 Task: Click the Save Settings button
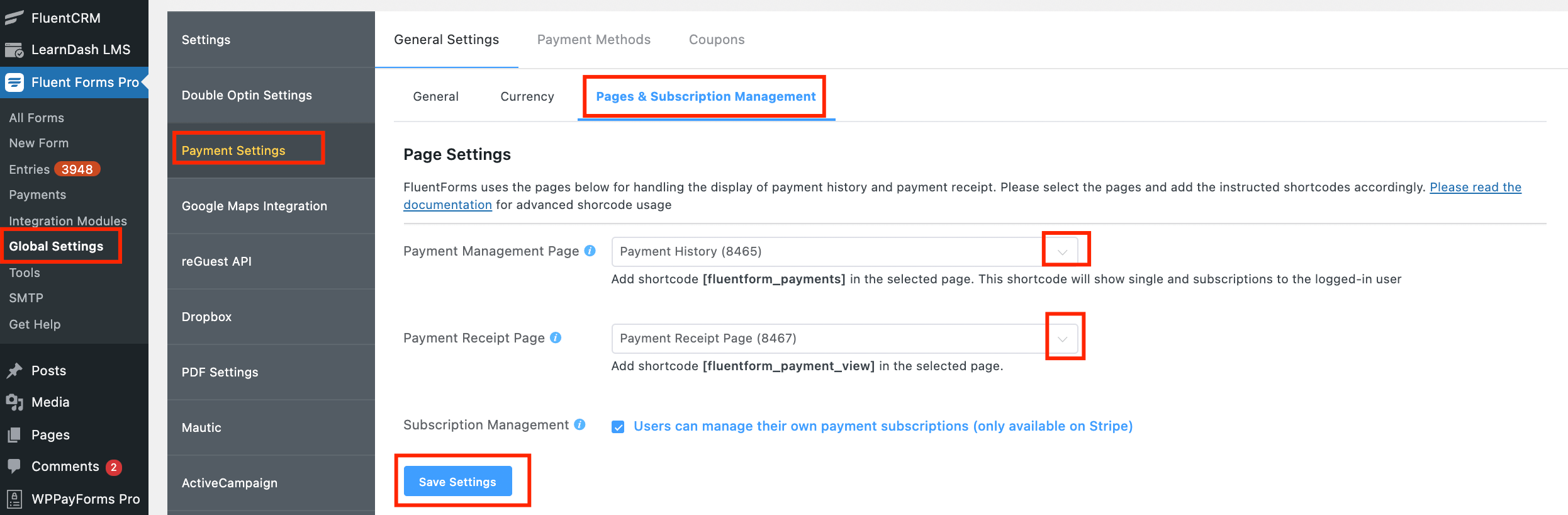point(457,482)
